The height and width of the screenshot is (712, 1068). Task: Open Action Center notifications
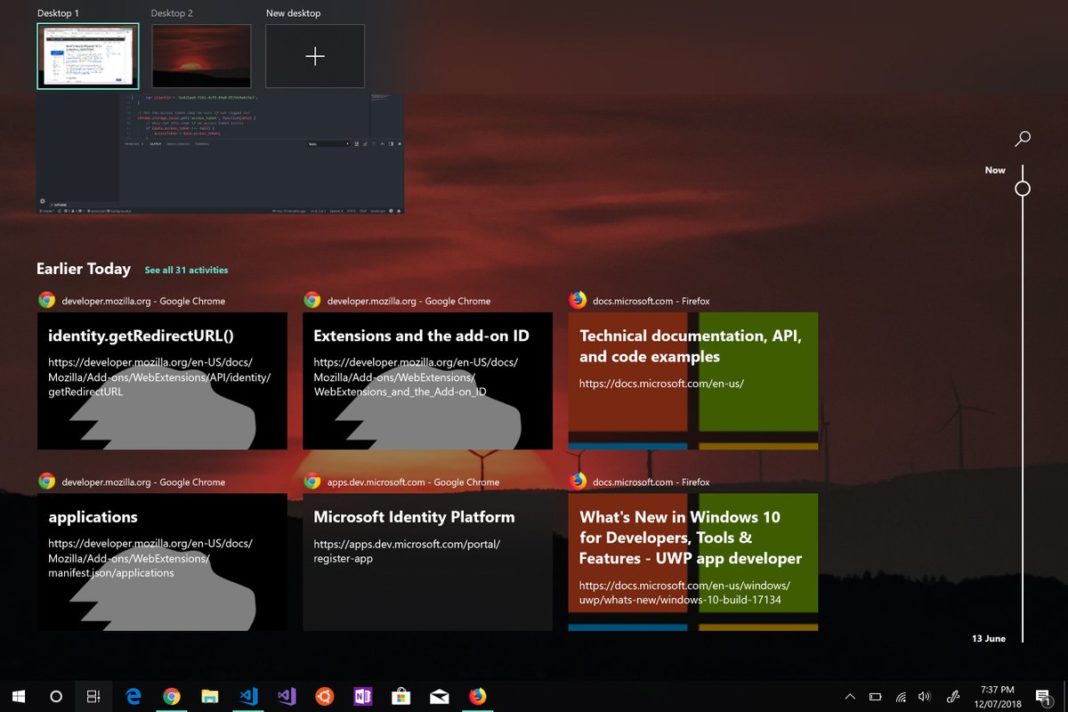point(1043,696)
